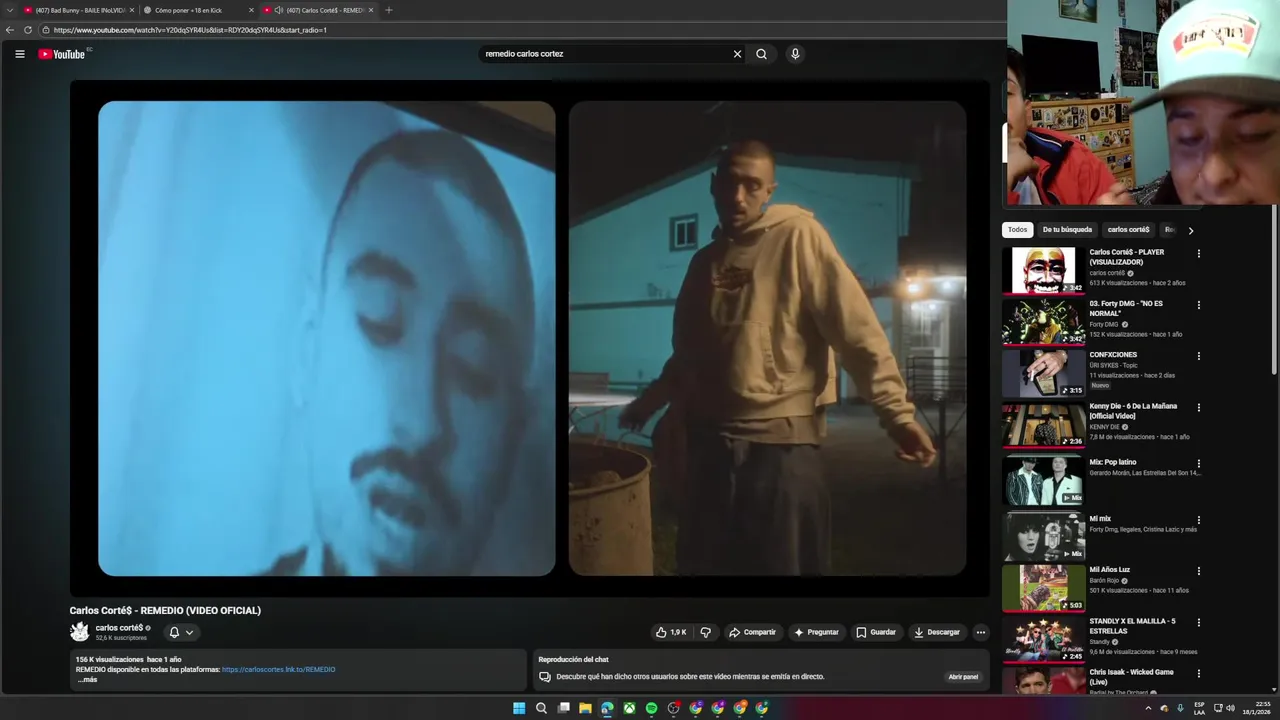The width and height of the screenshot is (1280, 720).
Task: Go back with the browser back arrow
Action: click(x=10, y=30)
